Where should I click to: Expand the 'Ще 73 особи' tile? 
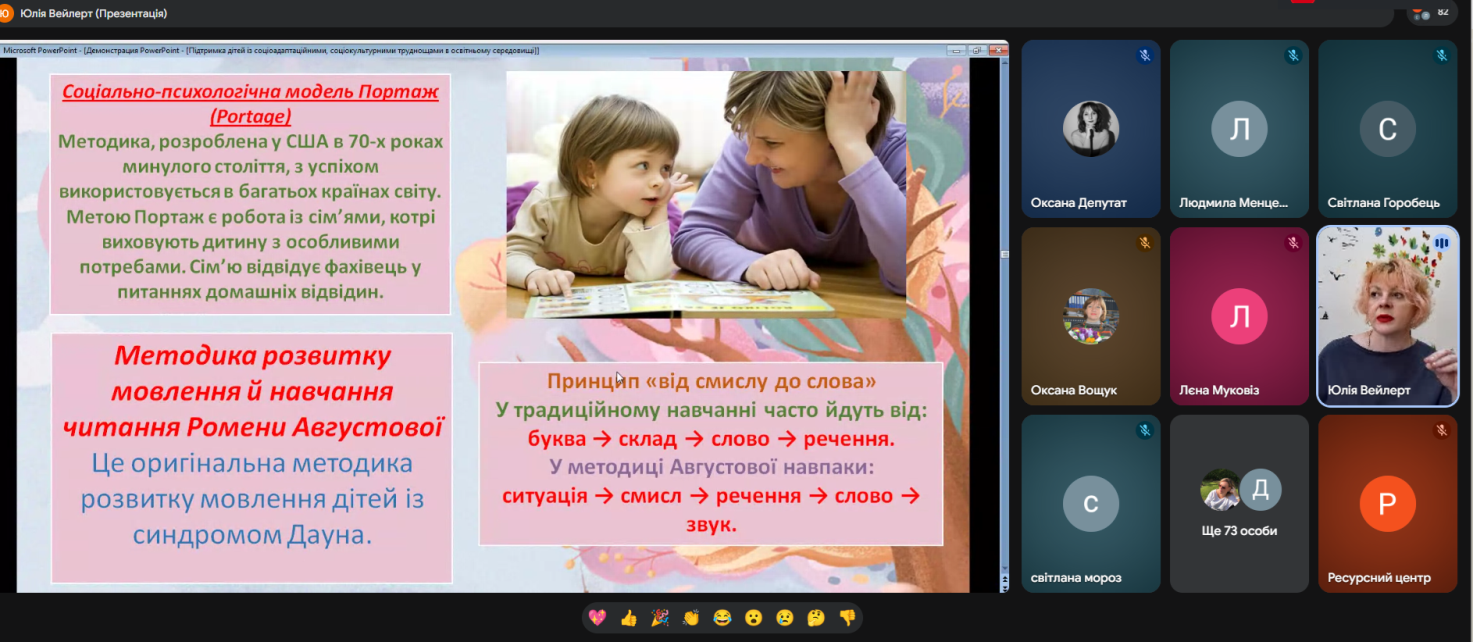1239,503
